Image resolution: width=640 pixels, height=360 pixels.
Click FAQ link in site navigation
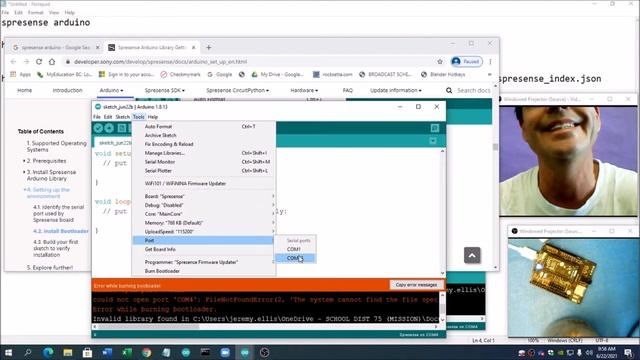coord(347,90)
